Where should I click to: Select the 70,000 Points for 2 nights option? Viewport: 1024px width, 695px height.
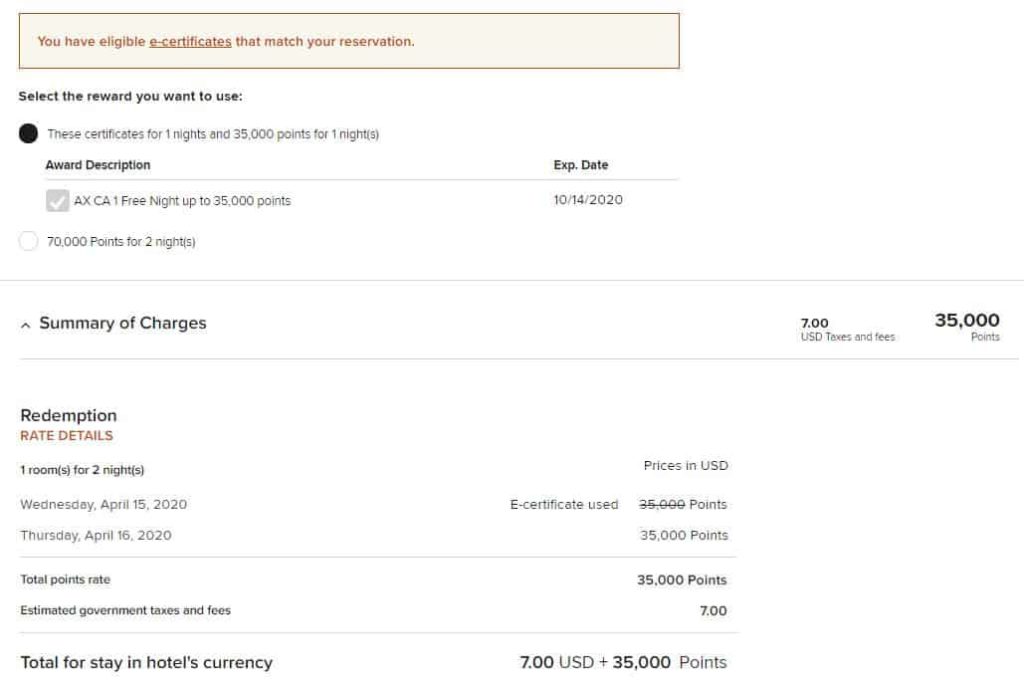coord(27,239)
